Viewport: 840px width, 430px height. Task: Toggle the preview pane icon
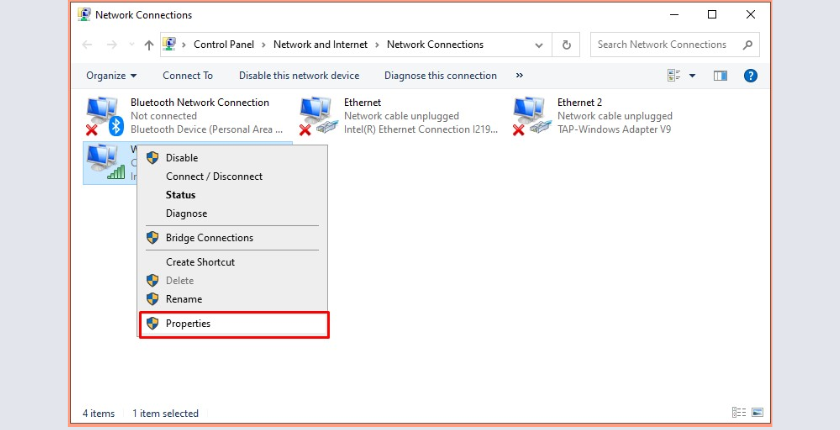point(721,76)
